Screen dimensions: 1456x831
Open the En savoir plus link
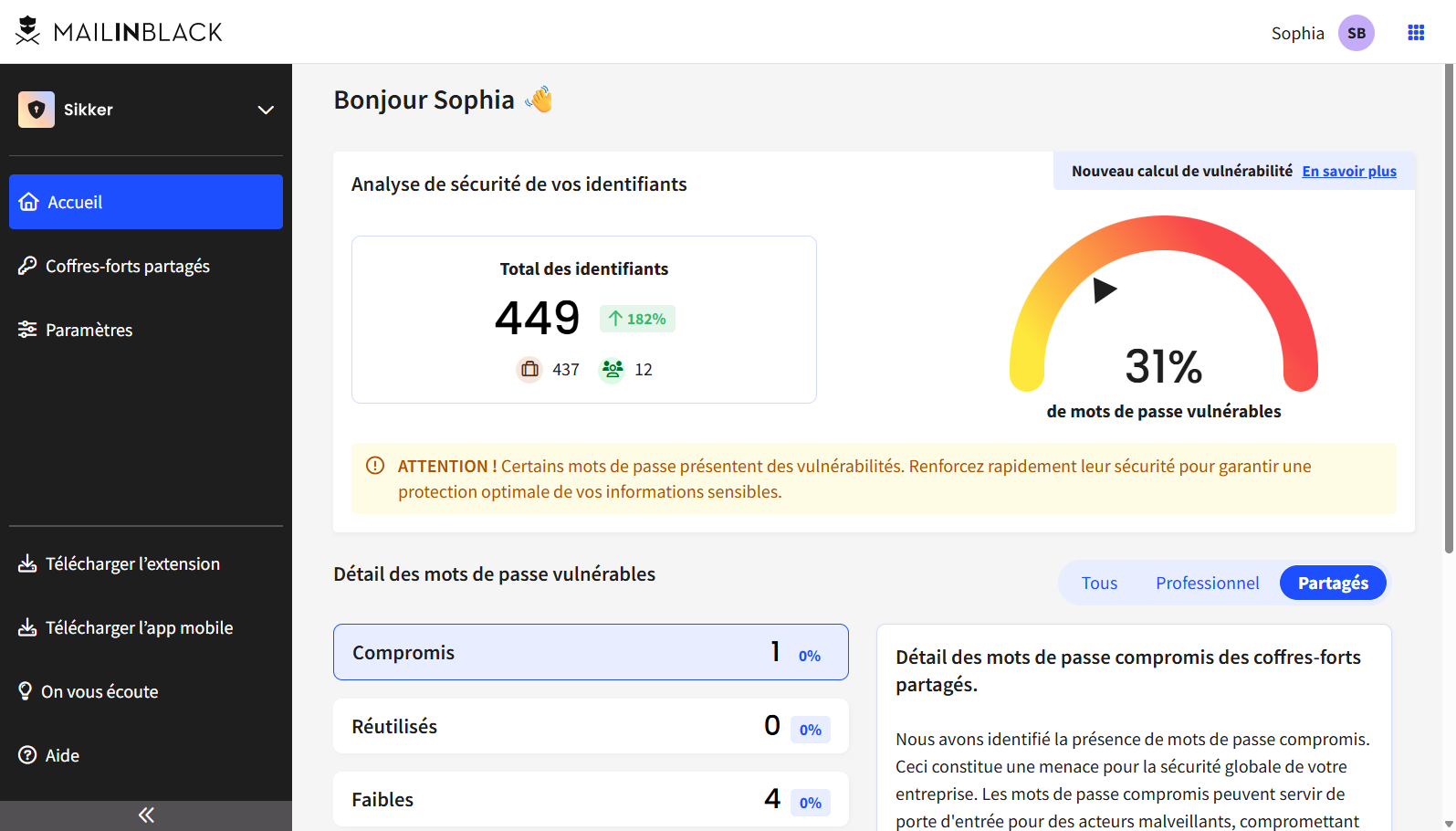pyautogui.click(x=1348, y=172)
